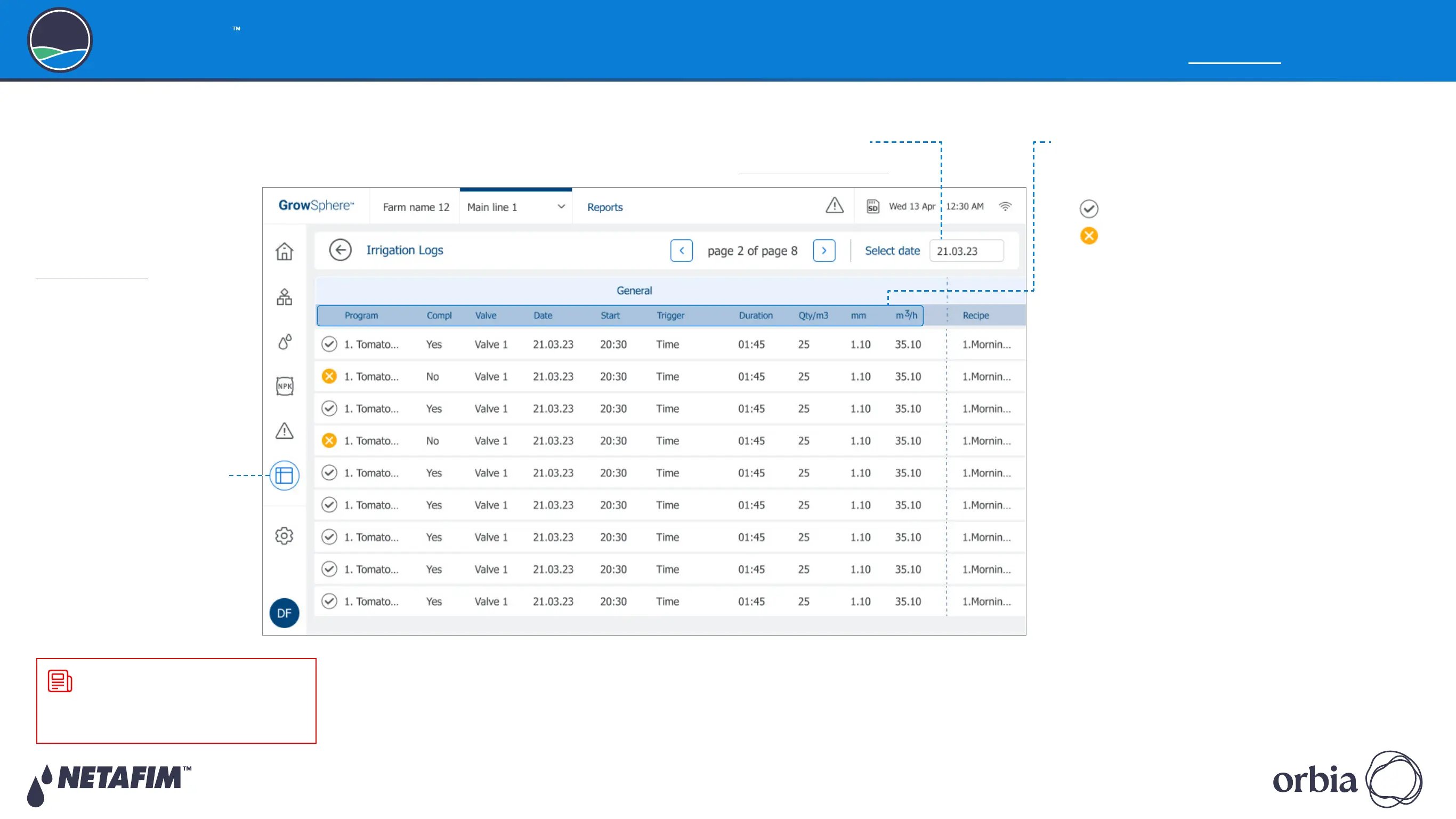
Task: Click the Date column header
Action: pyautogui.click(x=543, y=316)
